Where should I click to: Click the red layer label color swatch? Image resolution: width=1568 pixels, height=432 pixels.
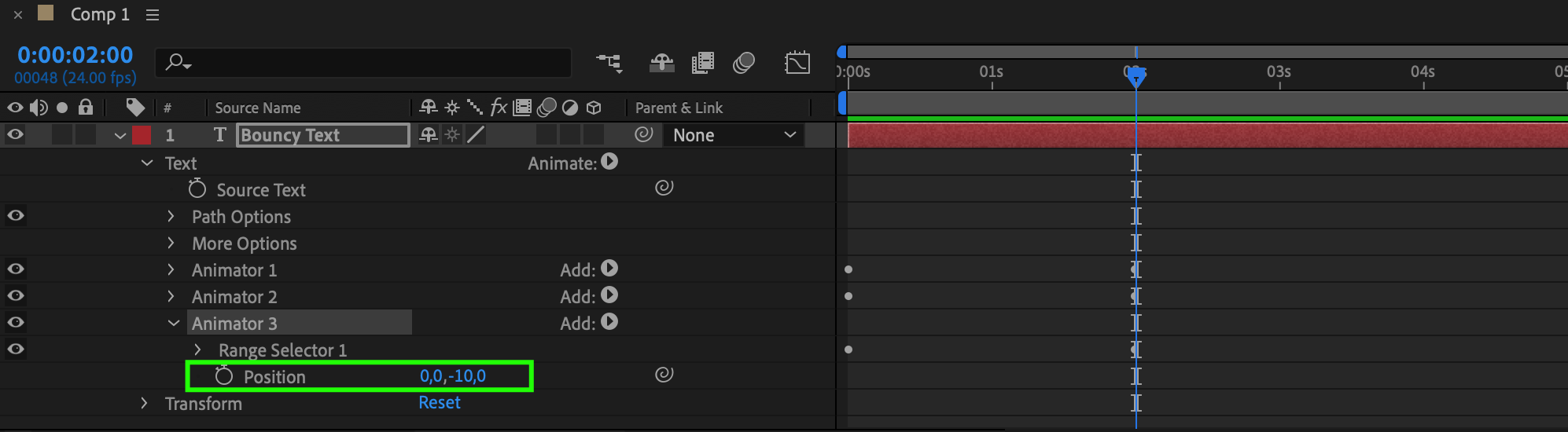[142, 135]
